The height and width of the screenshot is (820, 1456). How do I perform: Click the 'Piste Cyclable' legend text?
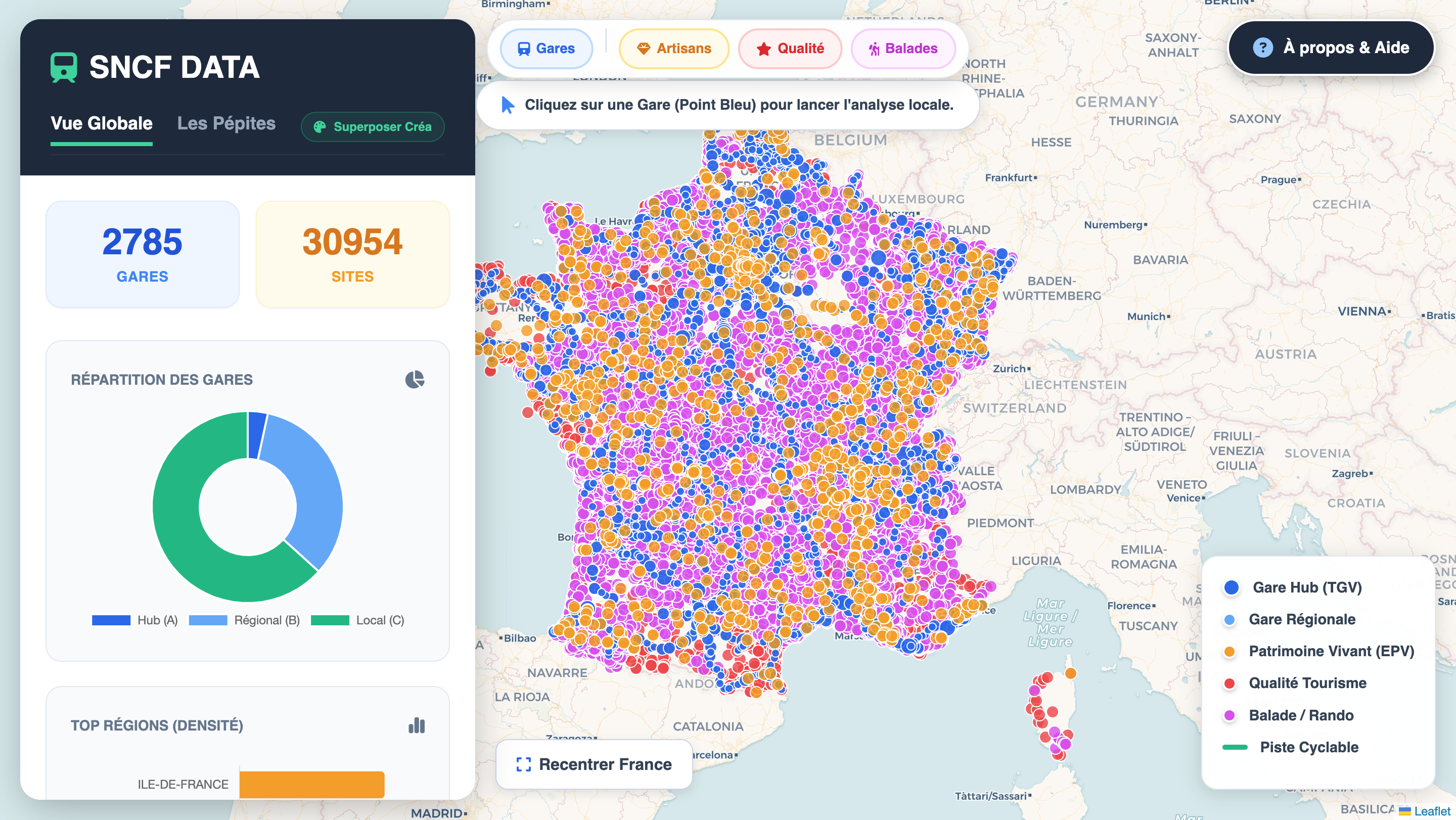(1309, 747)
